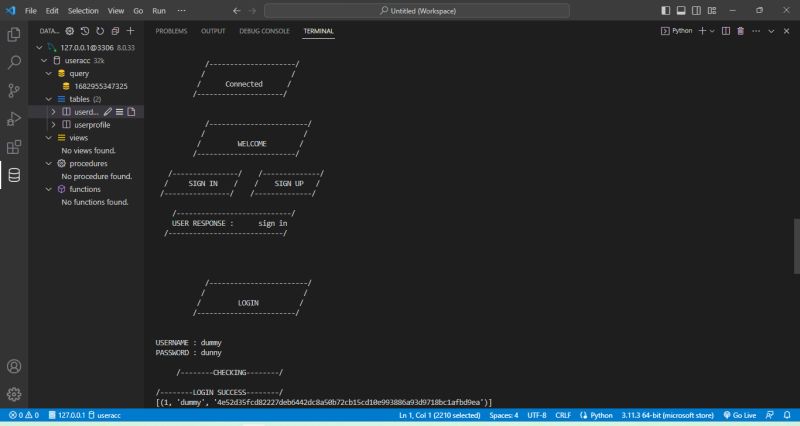This screenshot has width=800, height=426.
Task: Open query history icon in database panel
Action: pos(85,31)
